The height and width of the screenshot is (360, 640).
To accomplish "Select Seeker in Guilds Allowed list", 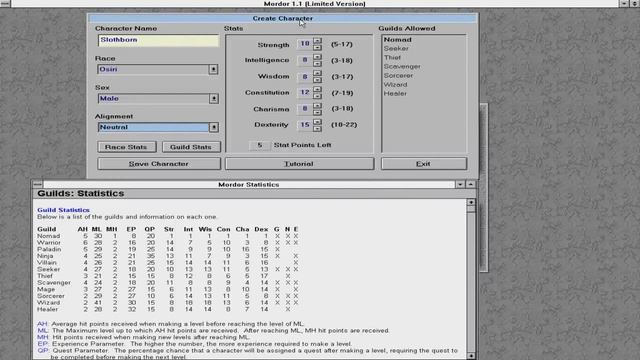I will (396, 48).
